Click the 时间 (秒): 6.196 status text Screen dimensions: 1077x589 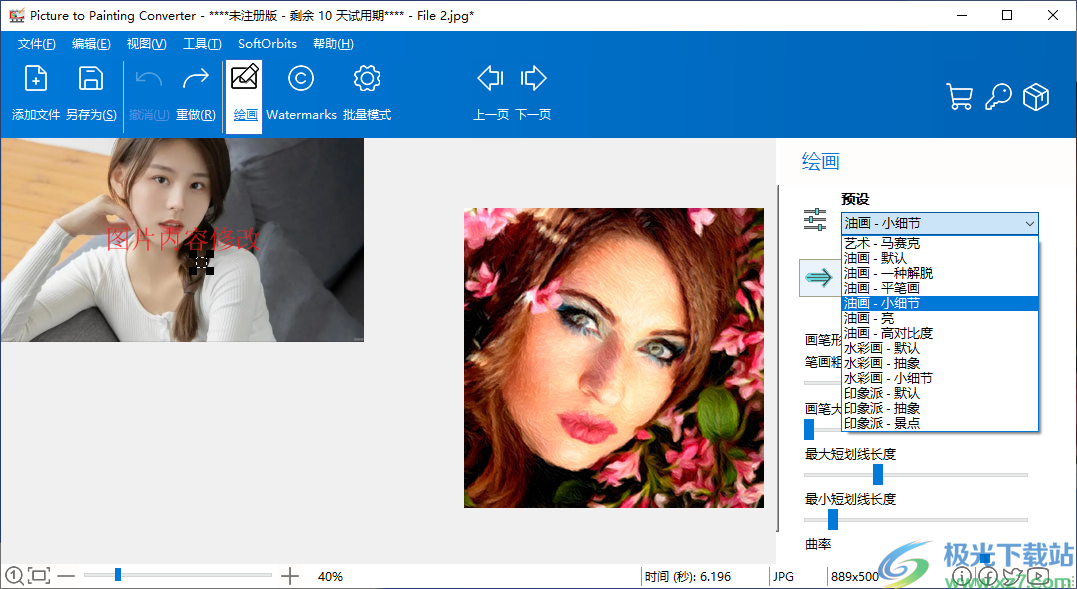[688, 577]
